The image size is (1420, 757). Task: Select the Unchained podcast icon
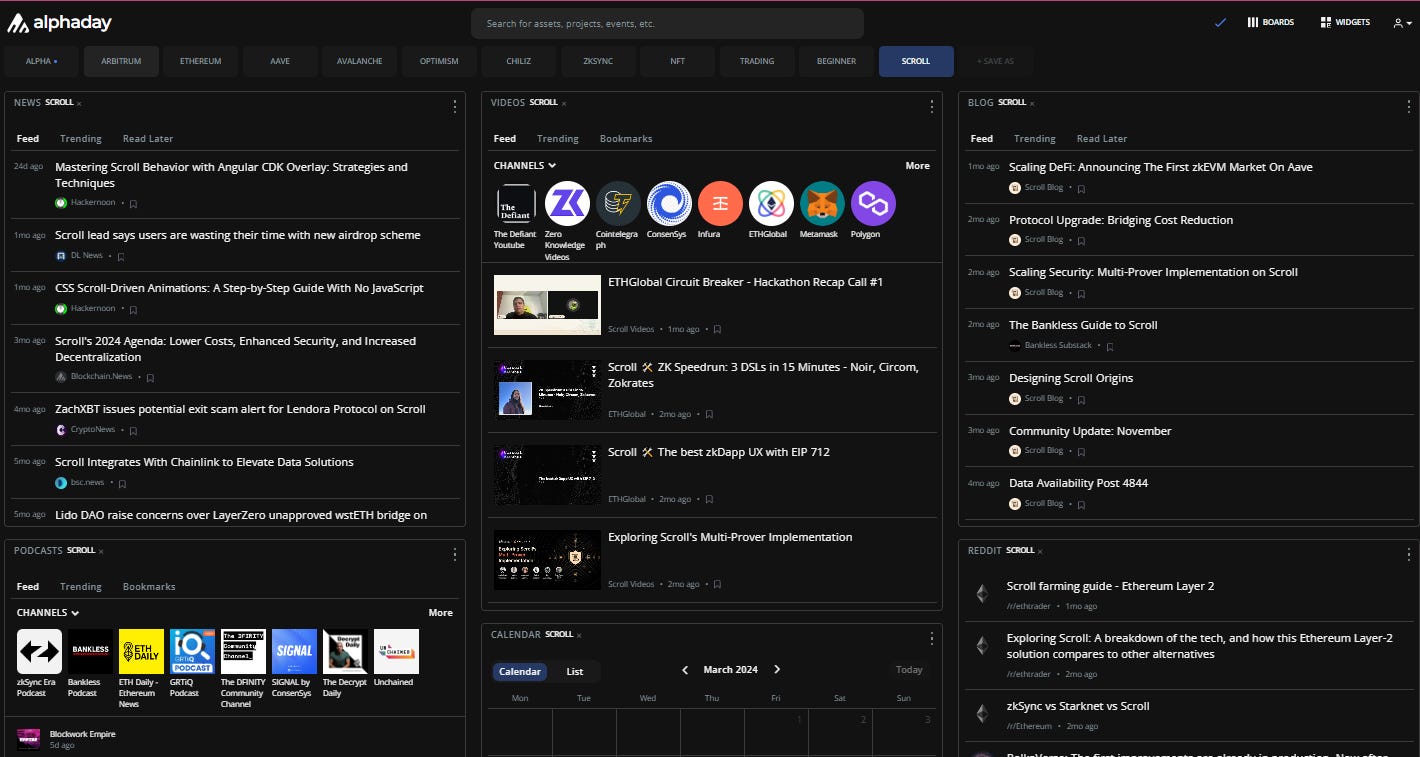click(396, 651)
